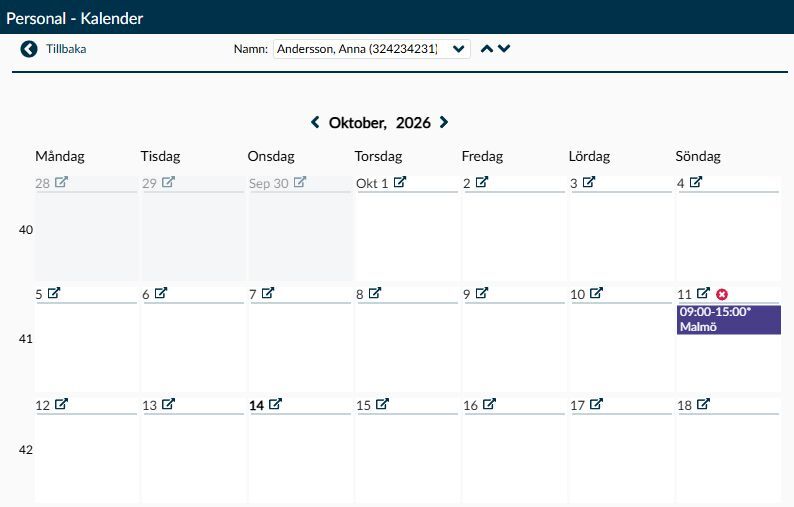The image size is (794, 507).
Task: Click the Personal - Kalender title
Action: coord(74,18)
